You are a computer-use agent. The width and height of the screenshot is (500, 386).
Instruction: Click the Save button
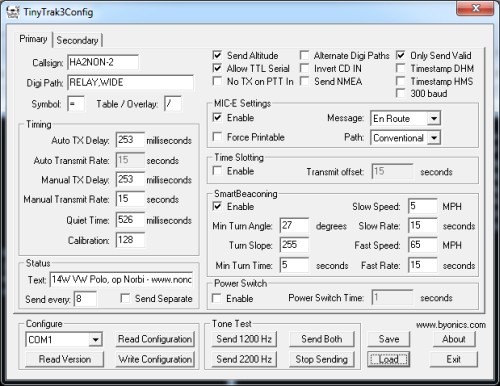click(x=389, y=339)
